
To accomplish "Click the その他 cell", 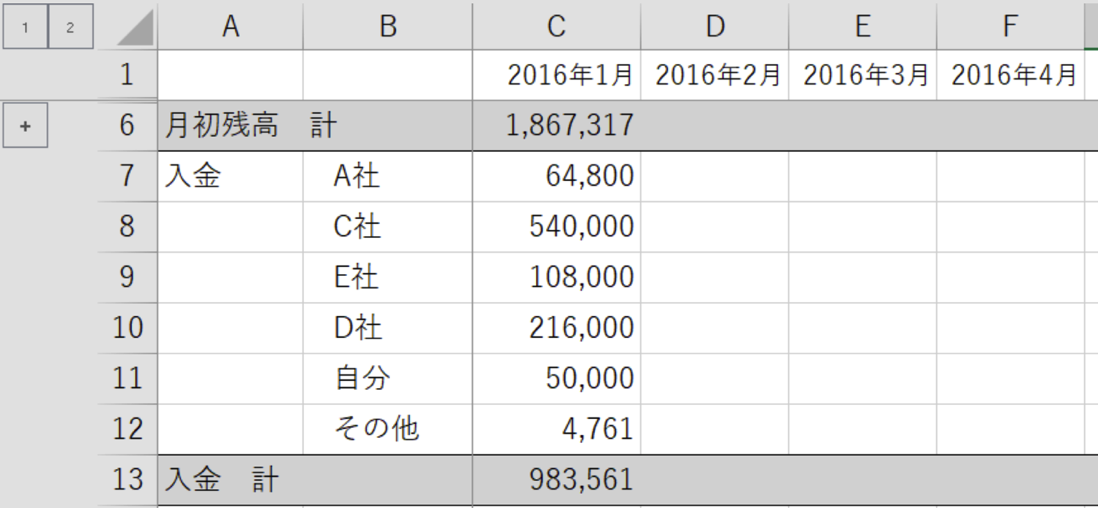I will [x=387, y=429].
